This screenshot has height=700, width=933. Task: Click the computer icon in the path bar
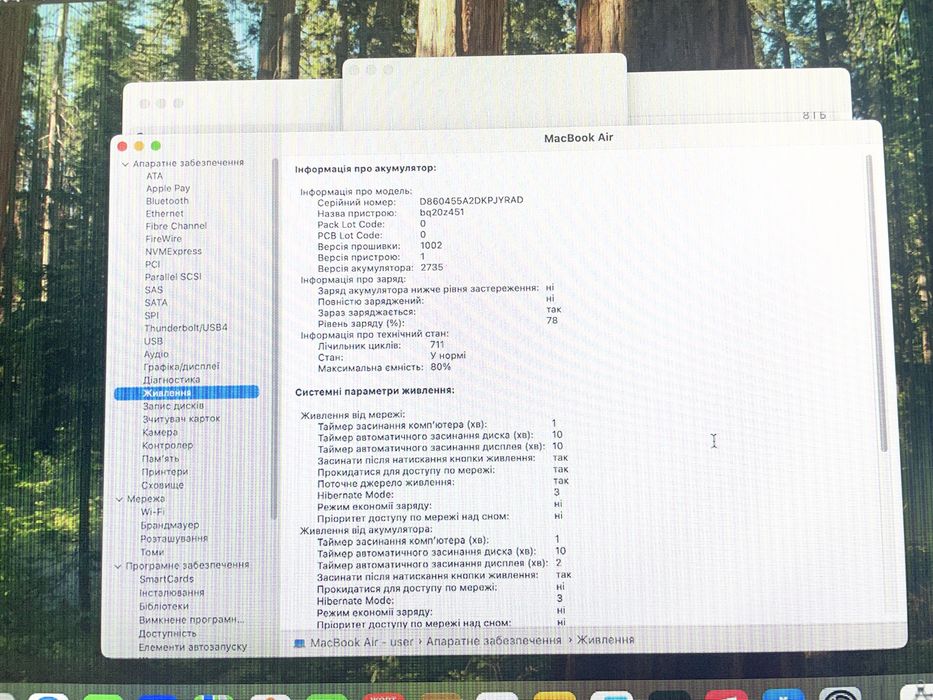click(300, 643)
